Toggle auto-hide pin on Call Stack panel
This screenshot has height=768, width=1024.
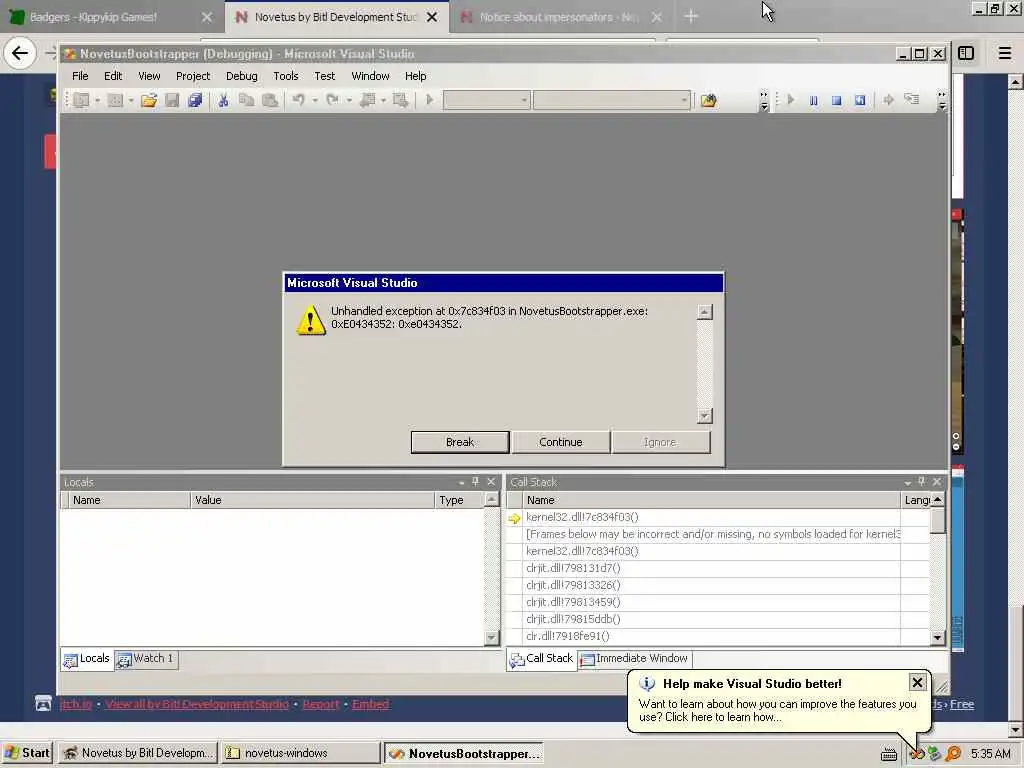pos(922,482)
